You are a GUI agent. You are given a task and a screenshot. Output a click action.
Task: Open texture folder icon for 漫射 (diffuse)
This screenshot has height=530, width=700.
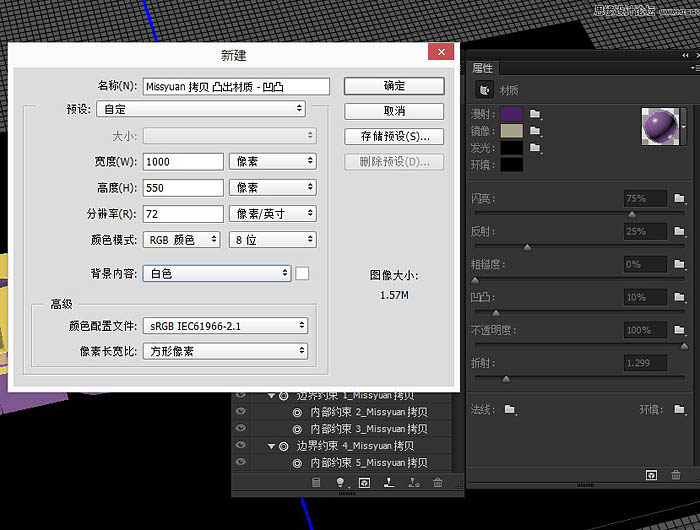tap(535, 114)
